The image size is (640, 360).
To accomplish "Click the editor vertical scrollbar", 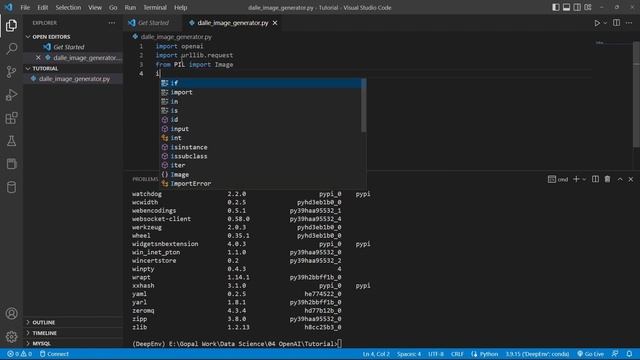I will click(636, 94).
